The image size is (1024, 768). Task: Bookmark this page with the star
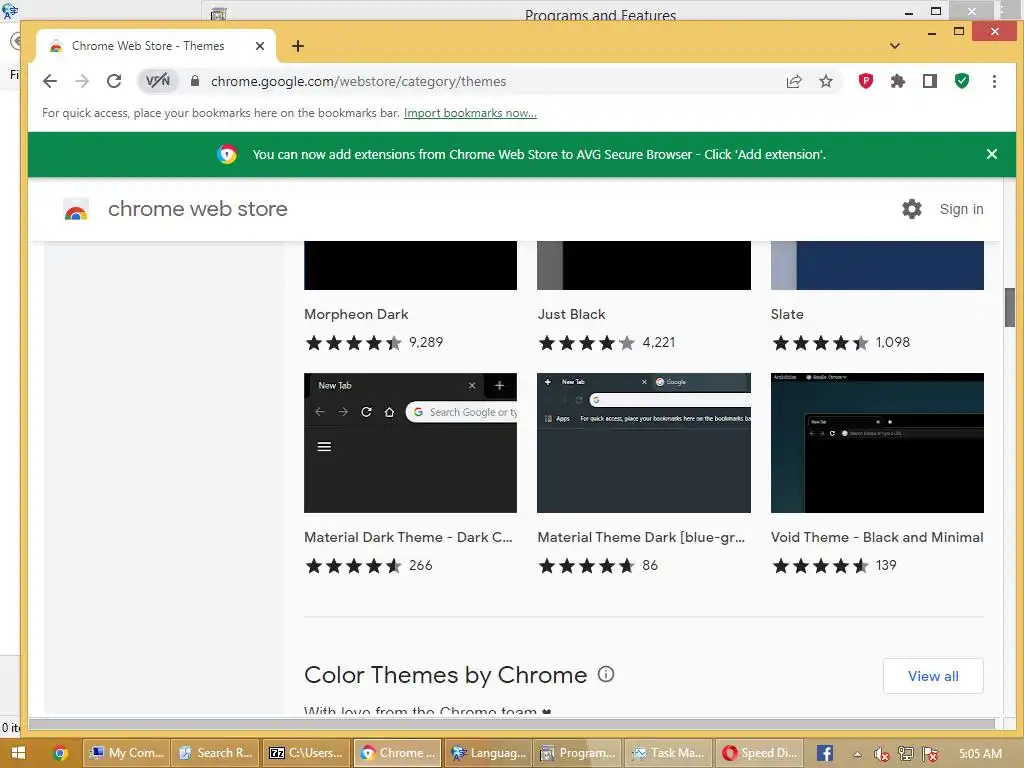click(x=825, y=81)
